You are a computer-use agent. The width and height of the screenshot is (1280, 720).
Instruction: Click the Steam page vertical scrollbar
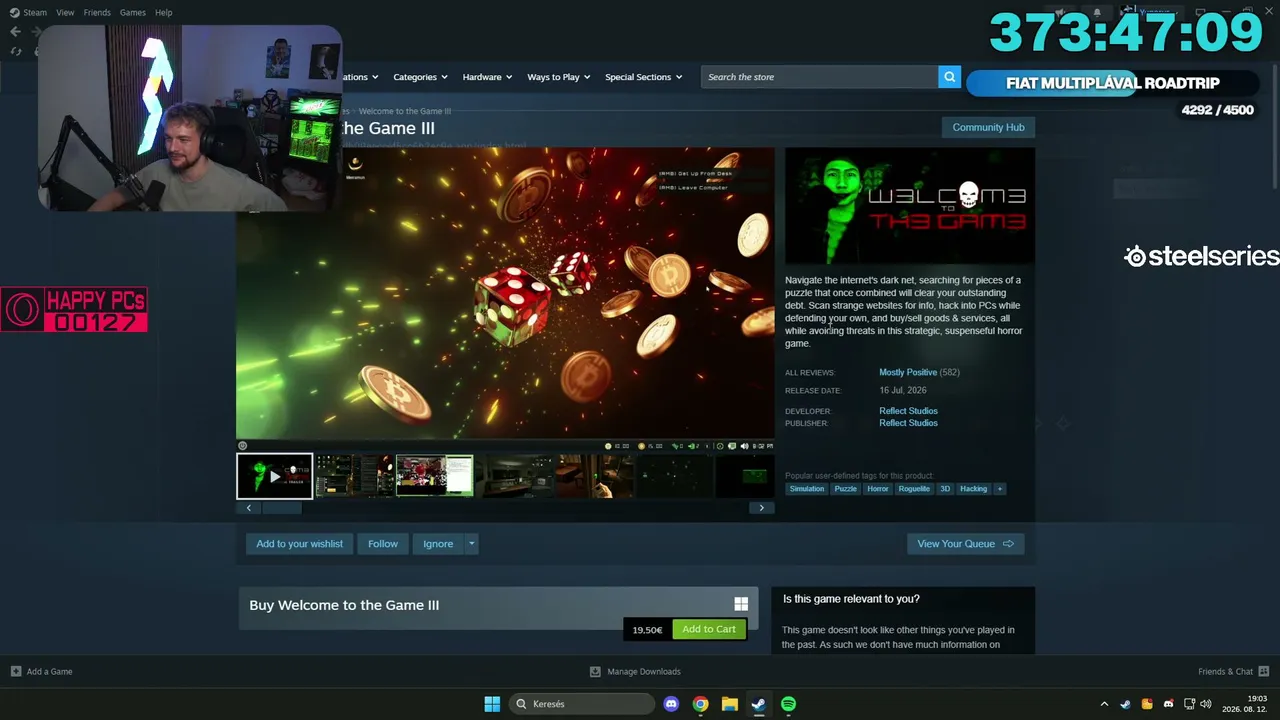click(x=1273, y=125)
